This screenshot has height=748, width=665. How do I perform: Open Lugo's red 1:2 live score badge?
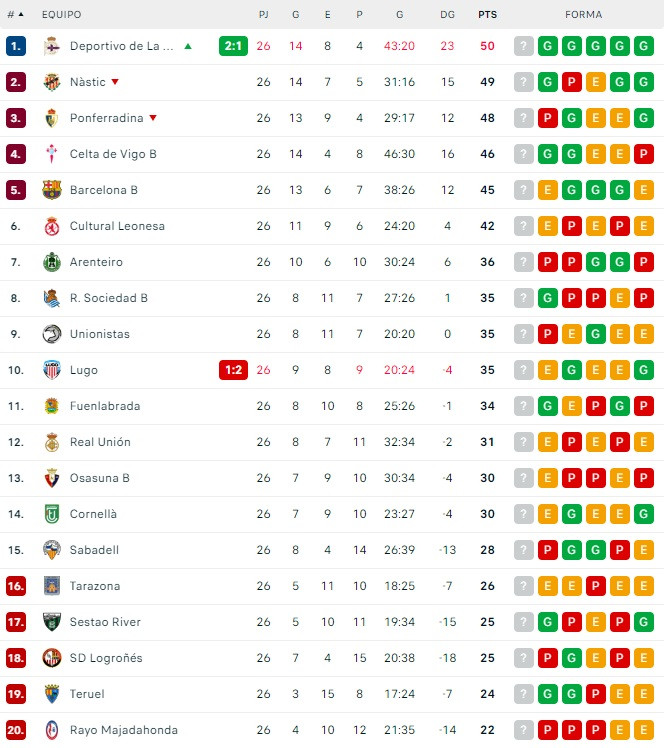(233, 370)
